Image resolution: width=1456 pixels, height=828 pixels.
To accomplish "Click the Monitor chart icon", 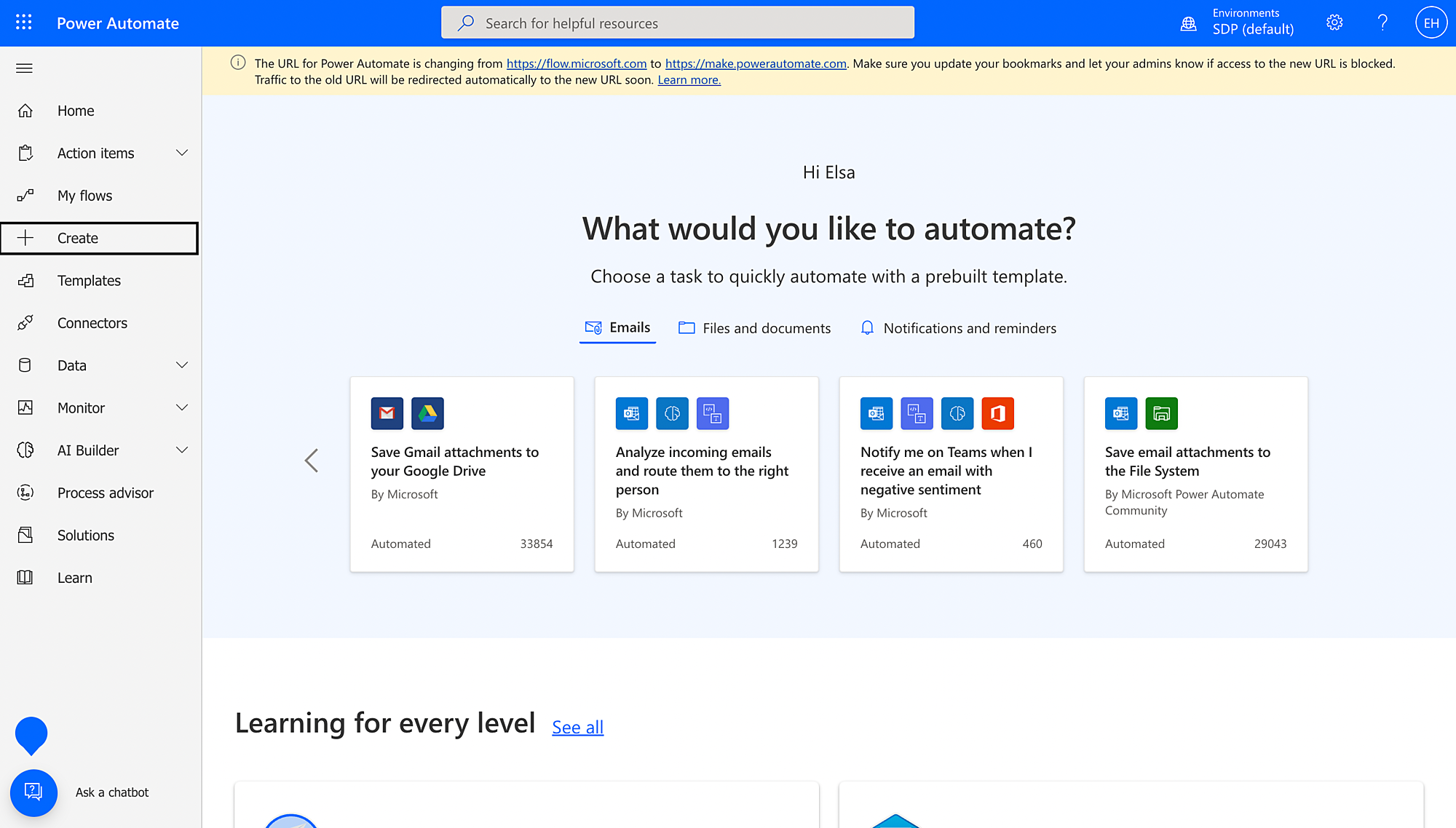I will [25, 407].
